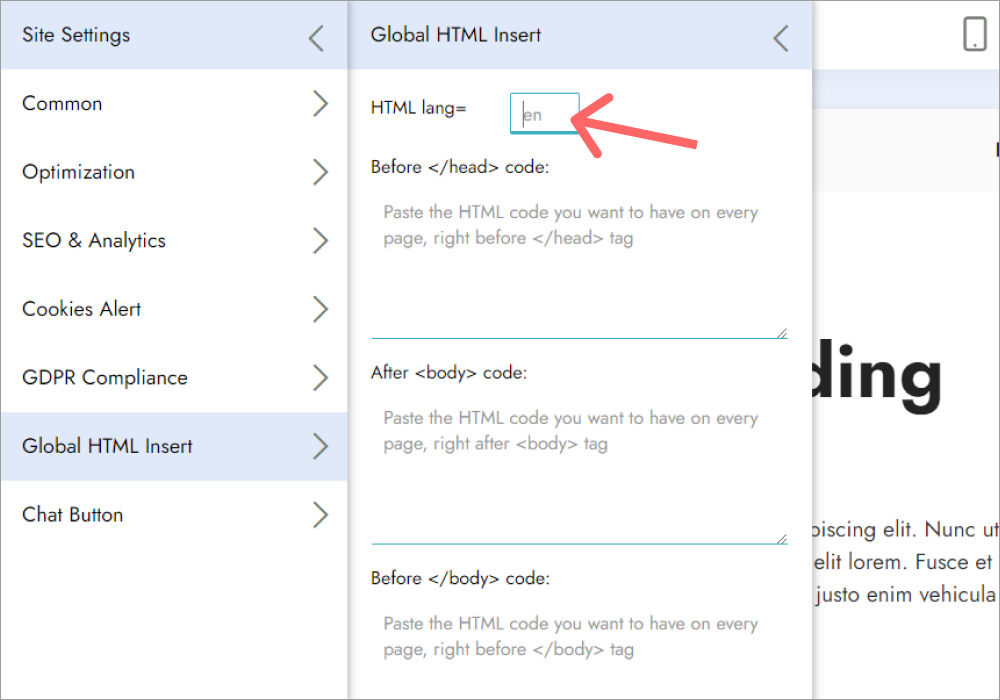Viewport: 1000px width, 700px height.
Task: Collapse the Site Settings panel
Action: [x=316, y=37]
